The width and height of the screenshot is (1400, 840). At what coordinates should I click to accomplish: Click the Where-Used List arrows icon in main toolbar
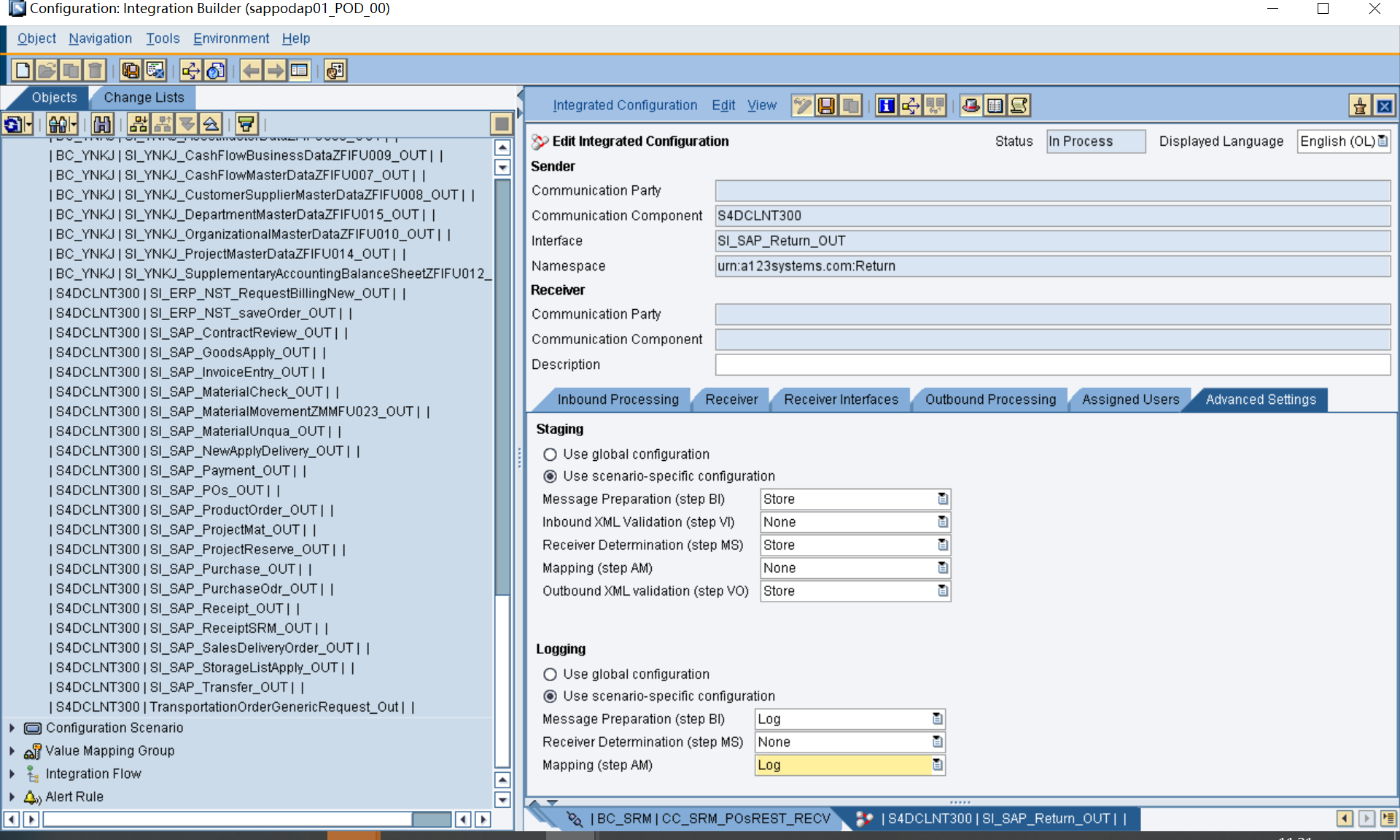pyautogui.click(x=191, y=71)
